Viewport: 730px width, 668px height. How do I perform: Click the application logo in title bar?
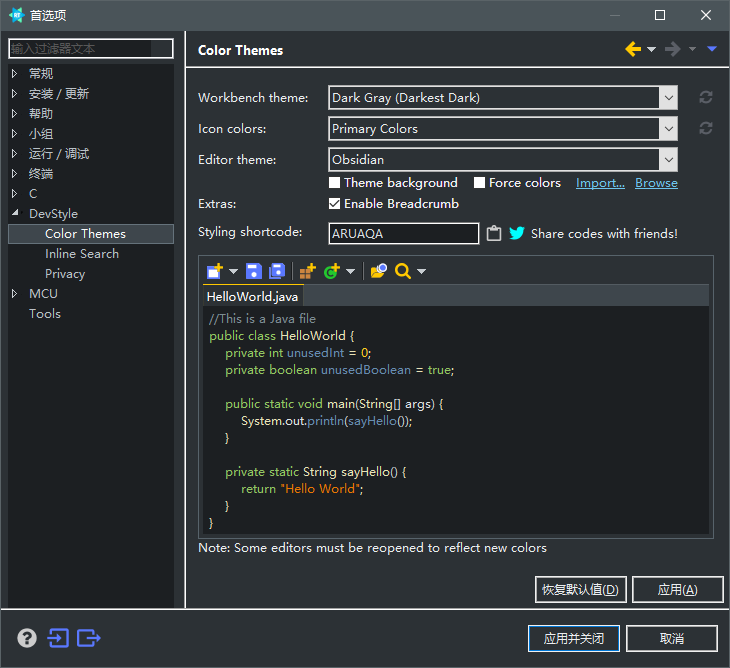pos(17,15)
